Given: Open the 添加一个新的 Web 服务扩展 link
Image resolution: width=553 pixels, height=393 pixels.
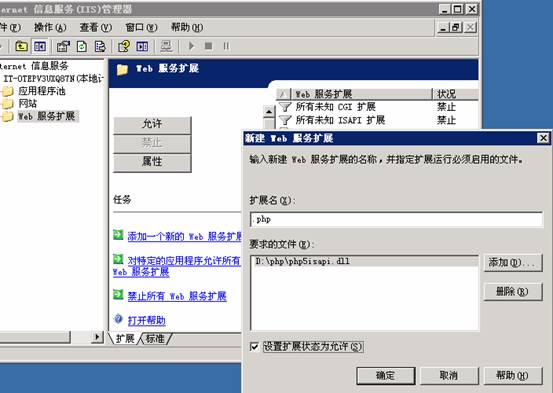Looking at the screenshot, I should click(x=184, y=236).
